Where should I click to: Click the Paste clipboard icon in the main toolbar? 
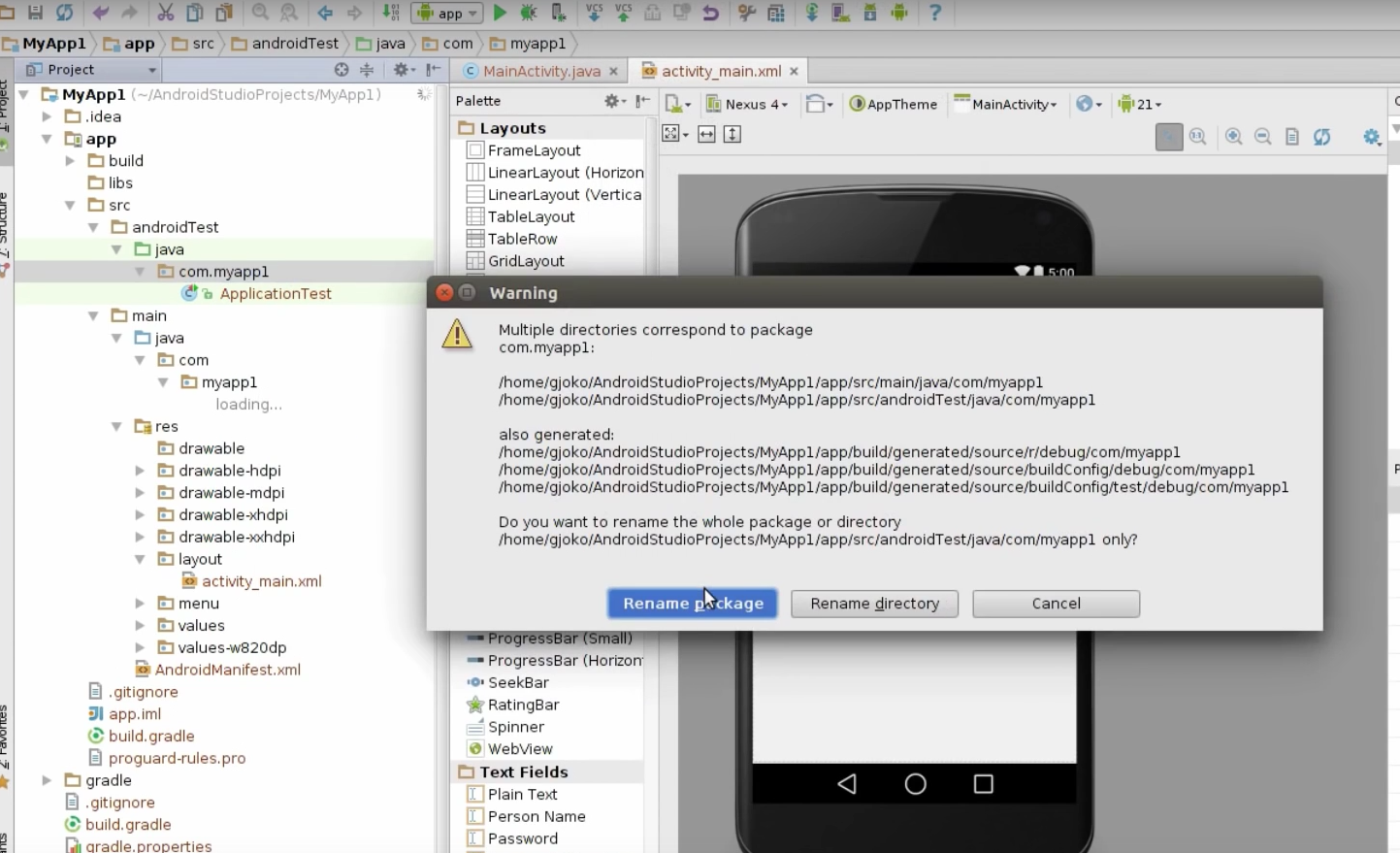pos(224,13)
